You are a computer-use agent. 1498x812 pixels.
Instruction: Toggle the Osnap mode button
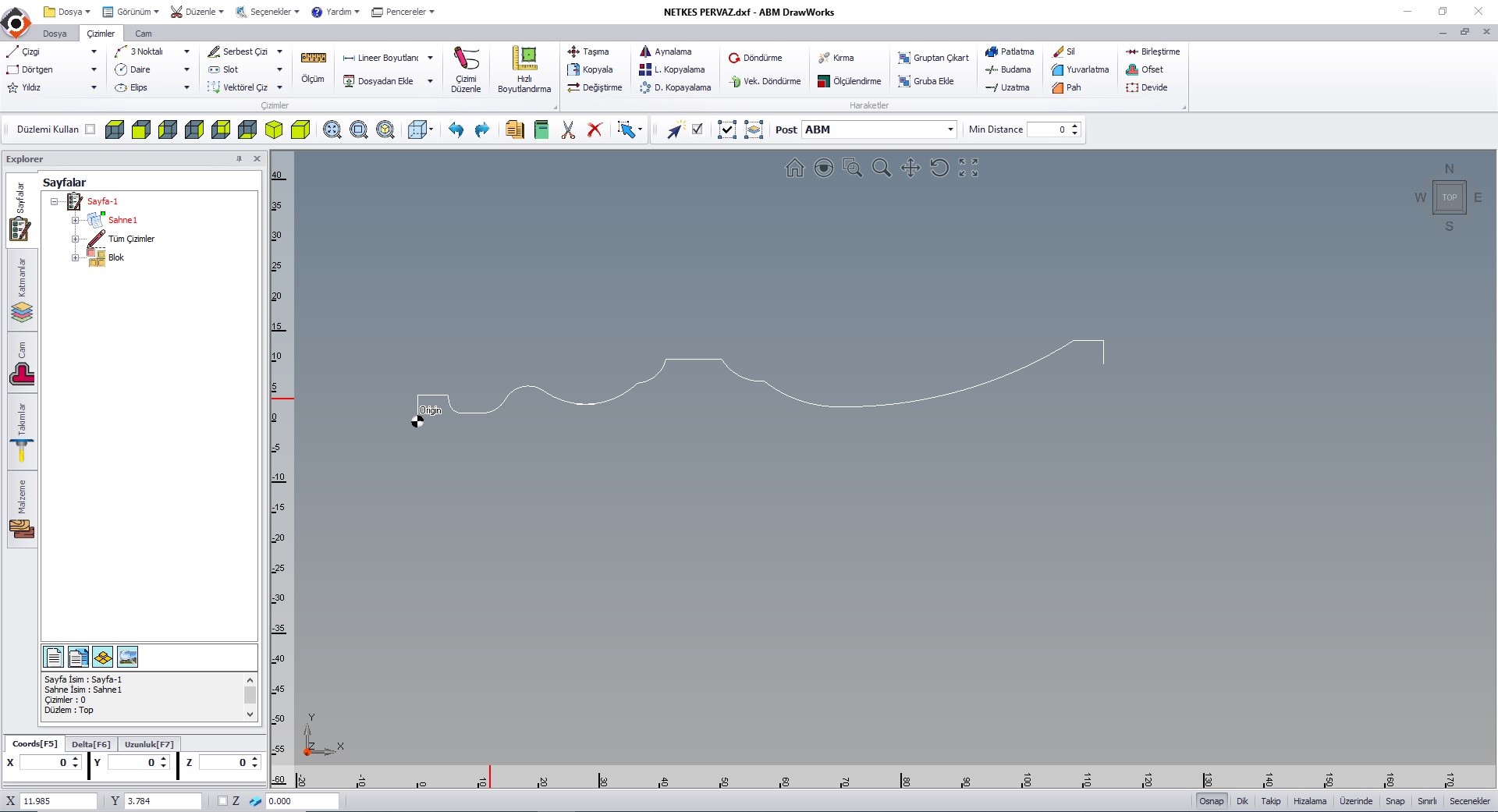coord(1211,801)
